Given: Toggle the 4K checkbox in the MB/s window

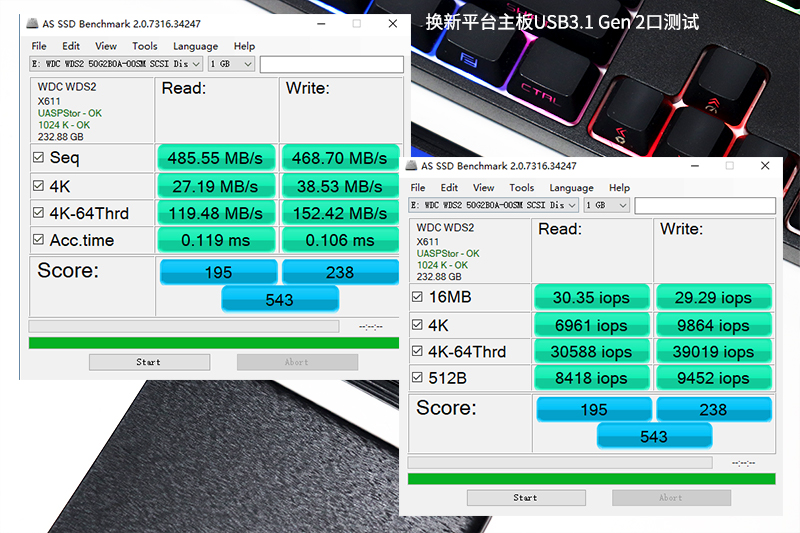Looking at the screenshot, I should tap(38, 186).
